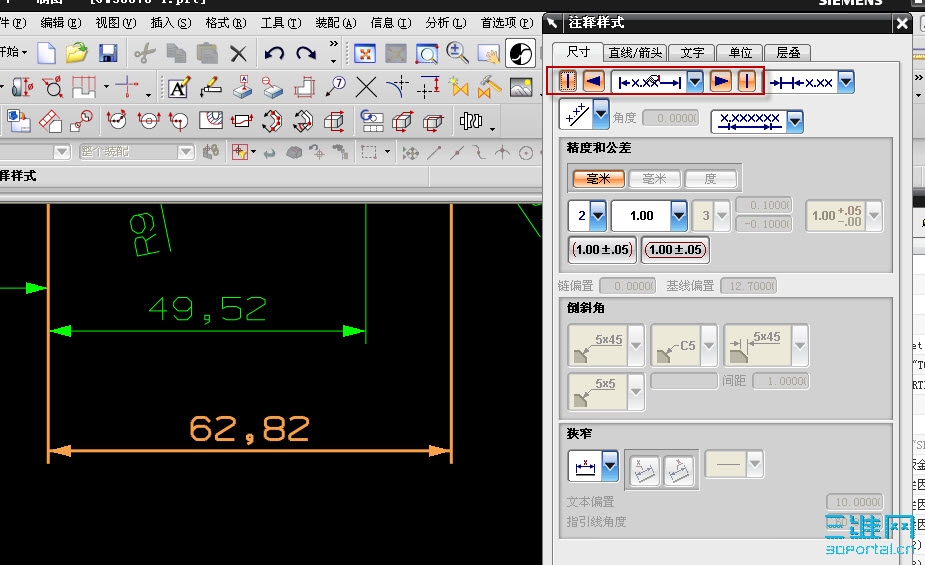This screenshot has width=925, height=565.
Task: Select the Diameter Dimension circle icon
Action: pyautogui.click(x=53, y=87)
